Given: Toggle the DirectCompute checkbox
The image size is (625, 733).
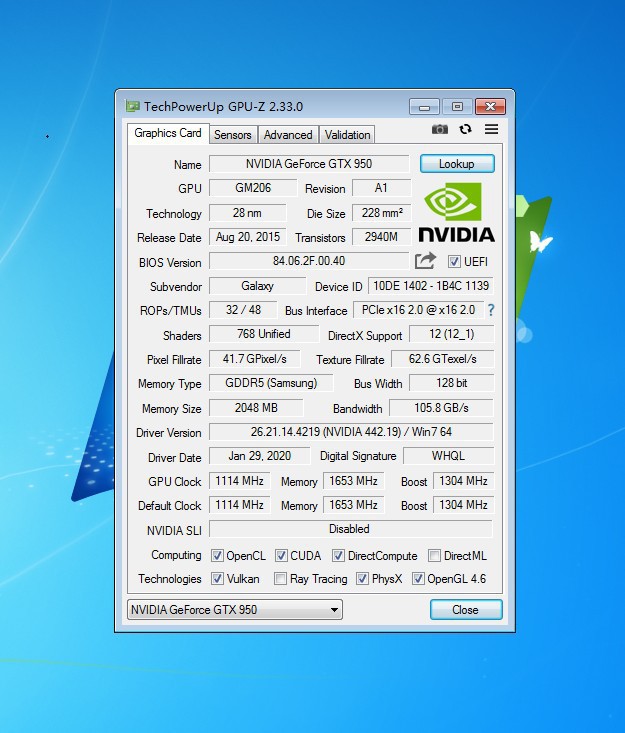Looking at the screenshot, I should pyautogui.click(x=338, y=555).
